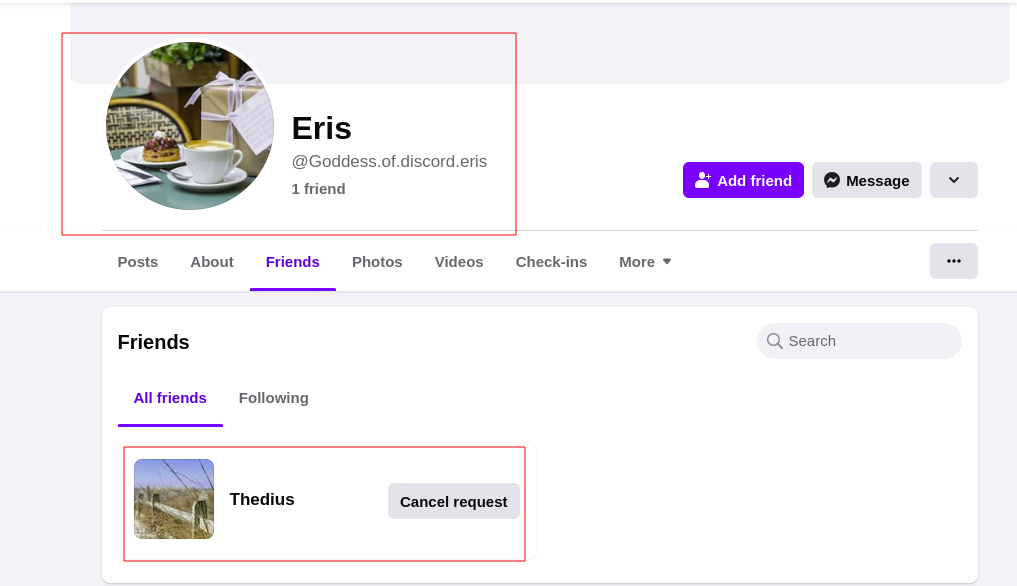Go to the Photos tab
1017x586 pixels.
(377, 262)
